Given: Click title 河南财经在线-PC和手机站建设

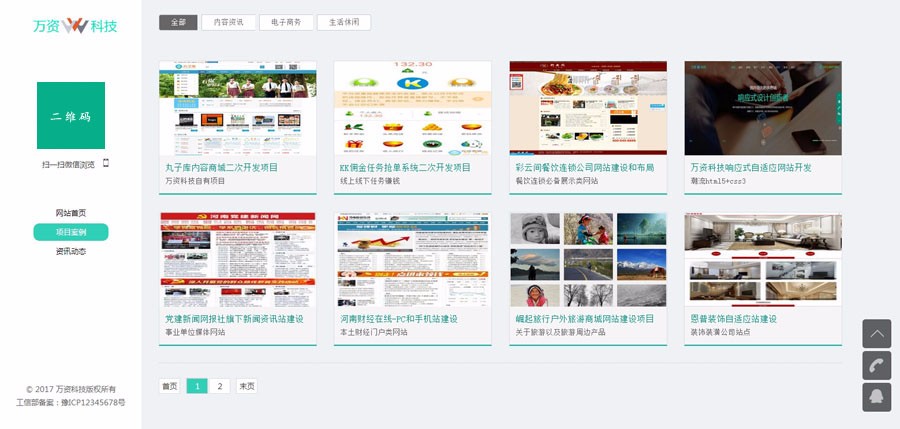Looking at the screenshot, I should (399, 319).
